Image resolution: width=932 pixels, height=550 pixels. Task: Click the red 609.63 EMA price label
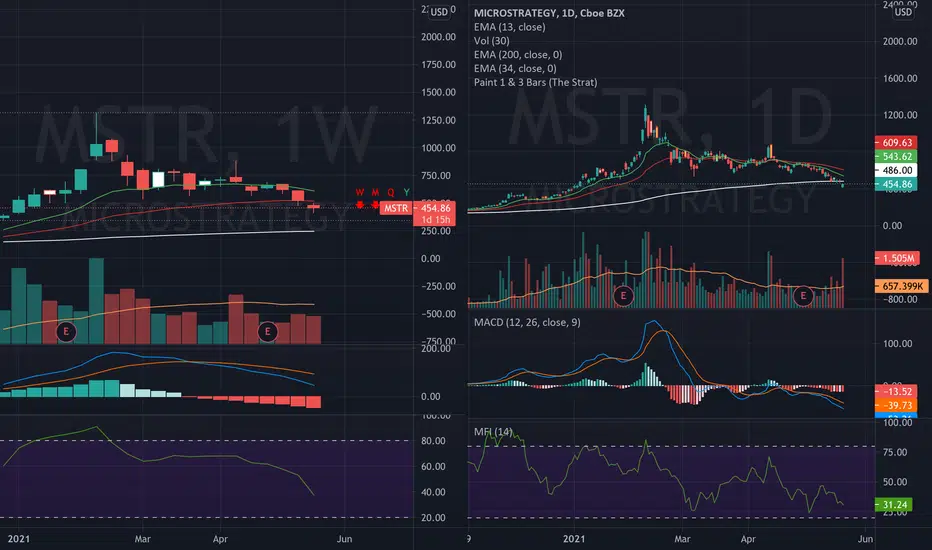[x=896, y=143]
